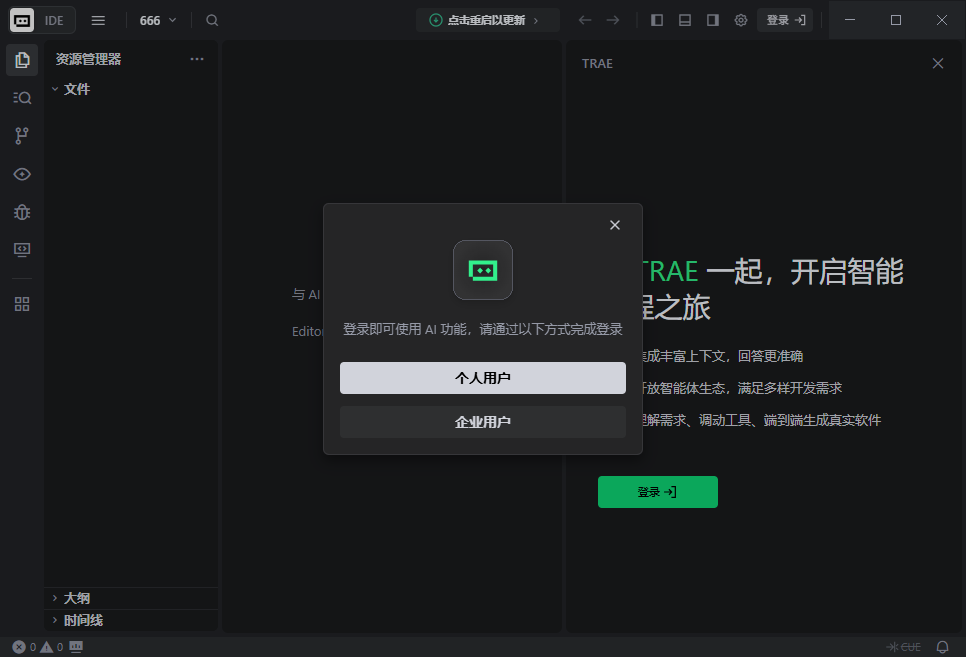Click the ports icon in status bar
This screenshot has height=657, width=966.
point(76,647)
